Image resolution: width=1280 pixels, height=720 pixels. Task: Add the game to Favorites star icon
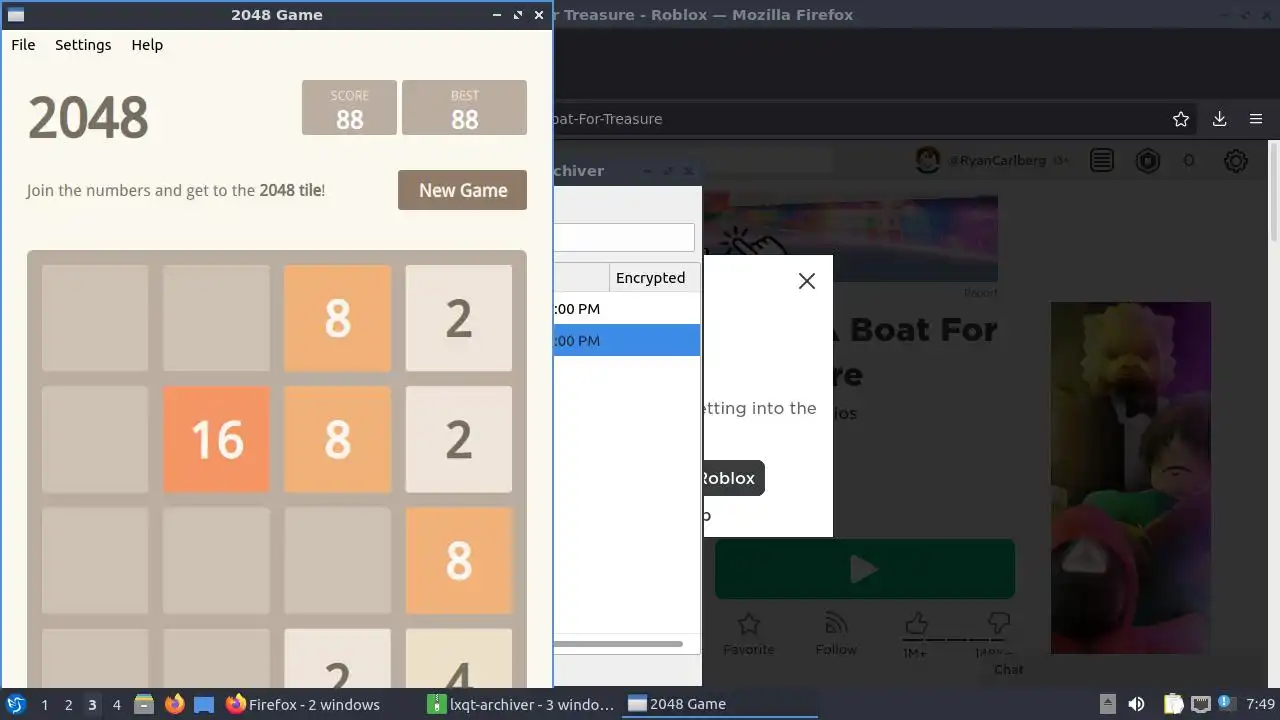tap(749, 624)
